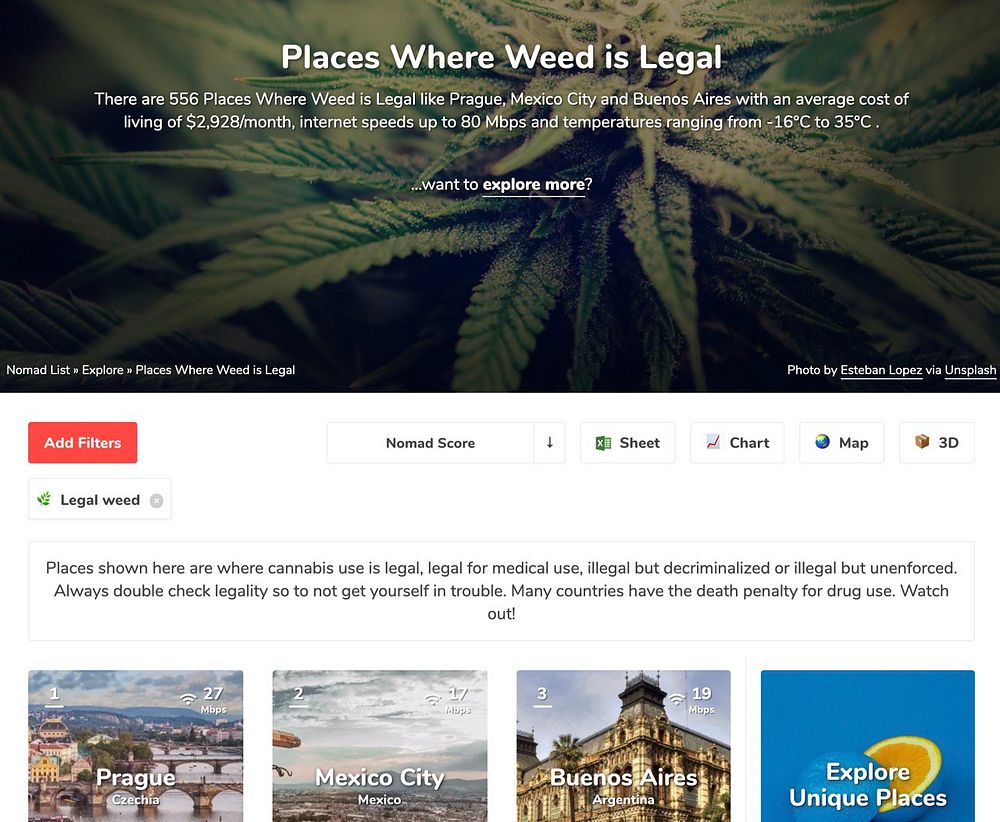The height and width of the screenshot is (822, 1000).
Task: Open the Map view
Action: [x=842, y=443]
